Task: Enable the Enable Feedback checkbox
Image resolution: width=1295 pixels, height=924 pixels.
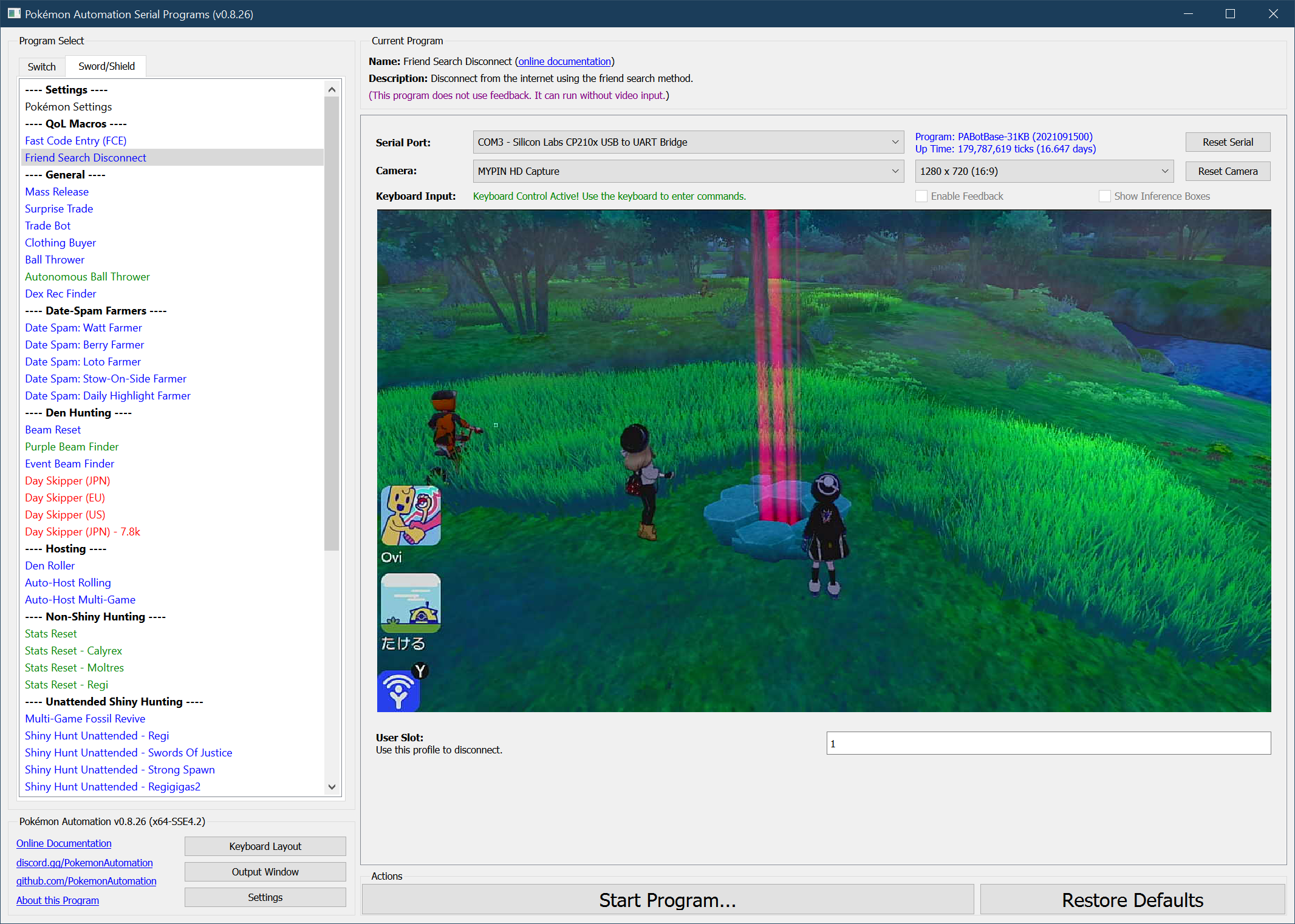Action: 921,196
